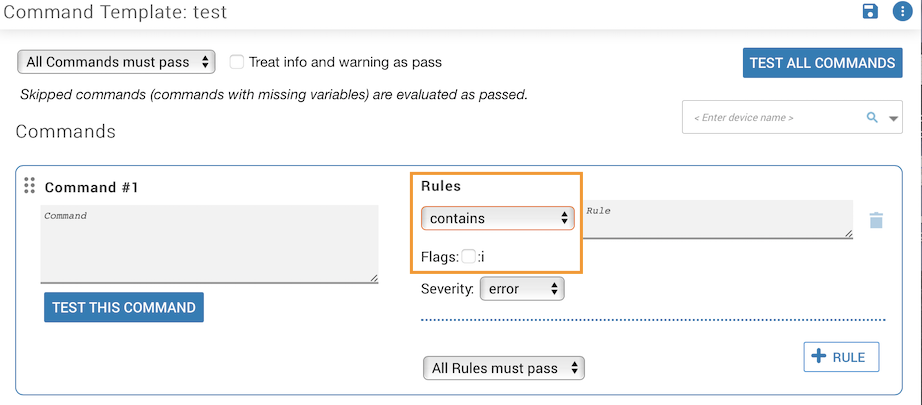Click the Command box resize handle
This screenshot has height=405, width=922.
tap(373, 277)
